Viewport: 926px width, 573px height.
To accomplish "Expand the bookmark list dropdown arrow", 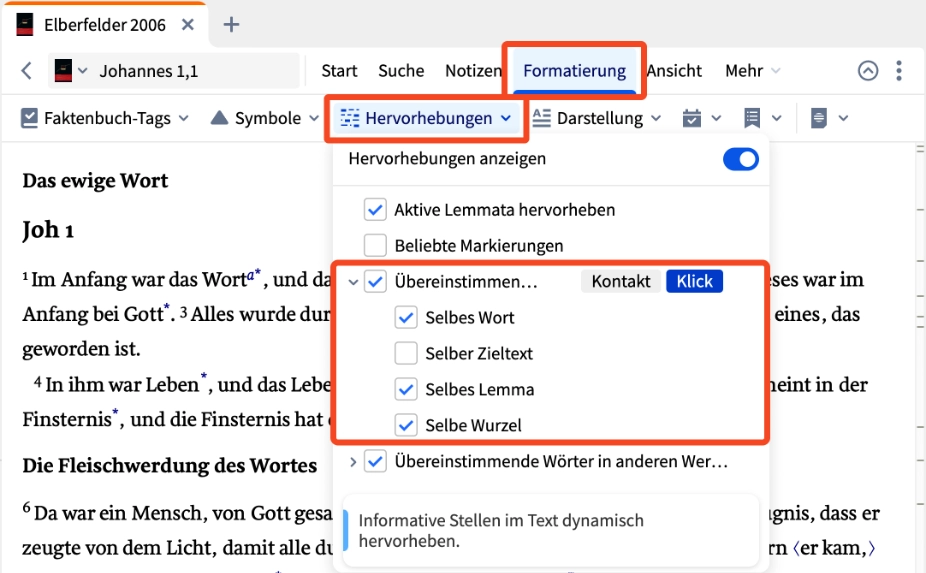I will (x=777, y=118).
